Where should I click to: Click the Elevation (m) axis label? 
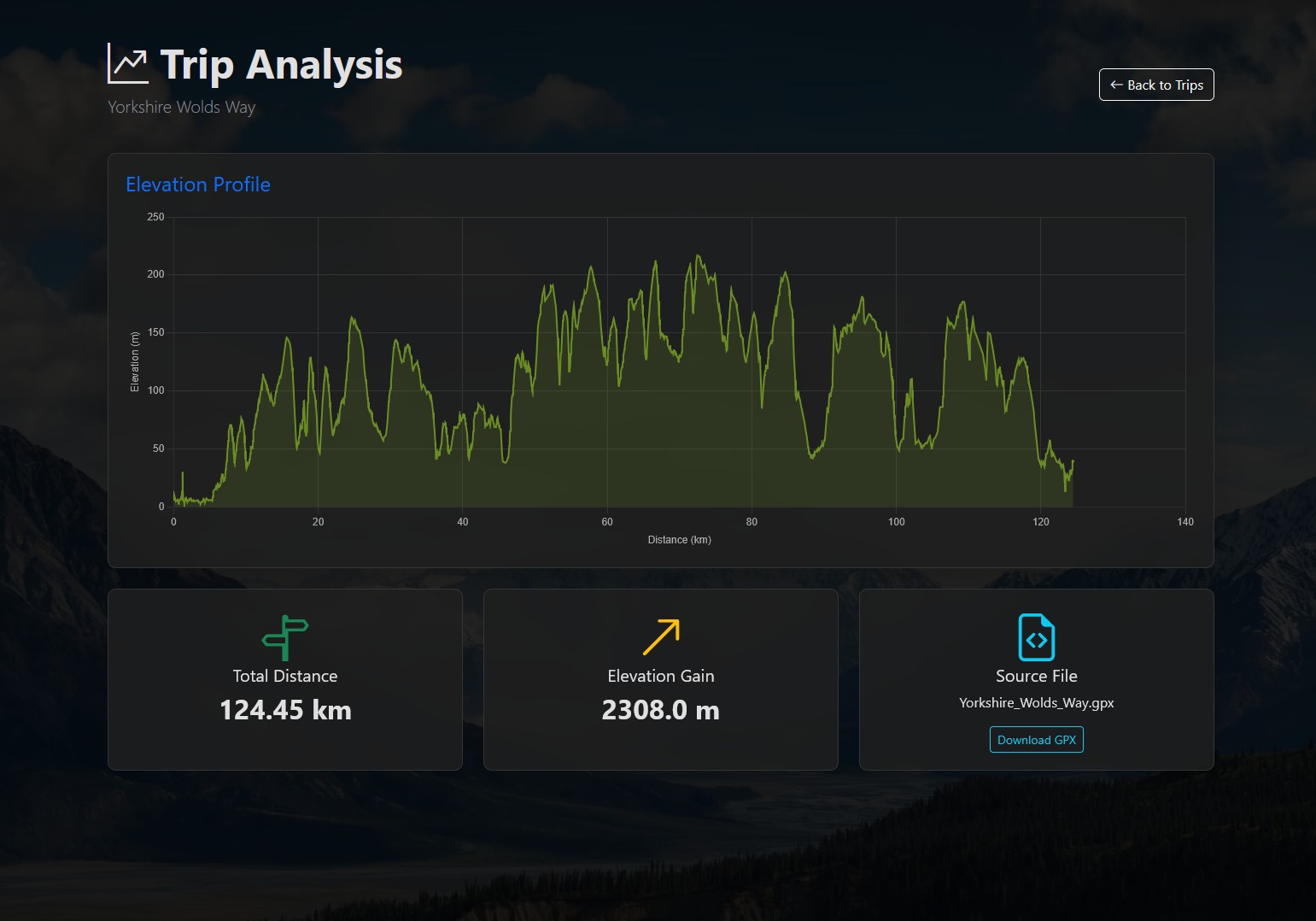(x=135, y=361)
